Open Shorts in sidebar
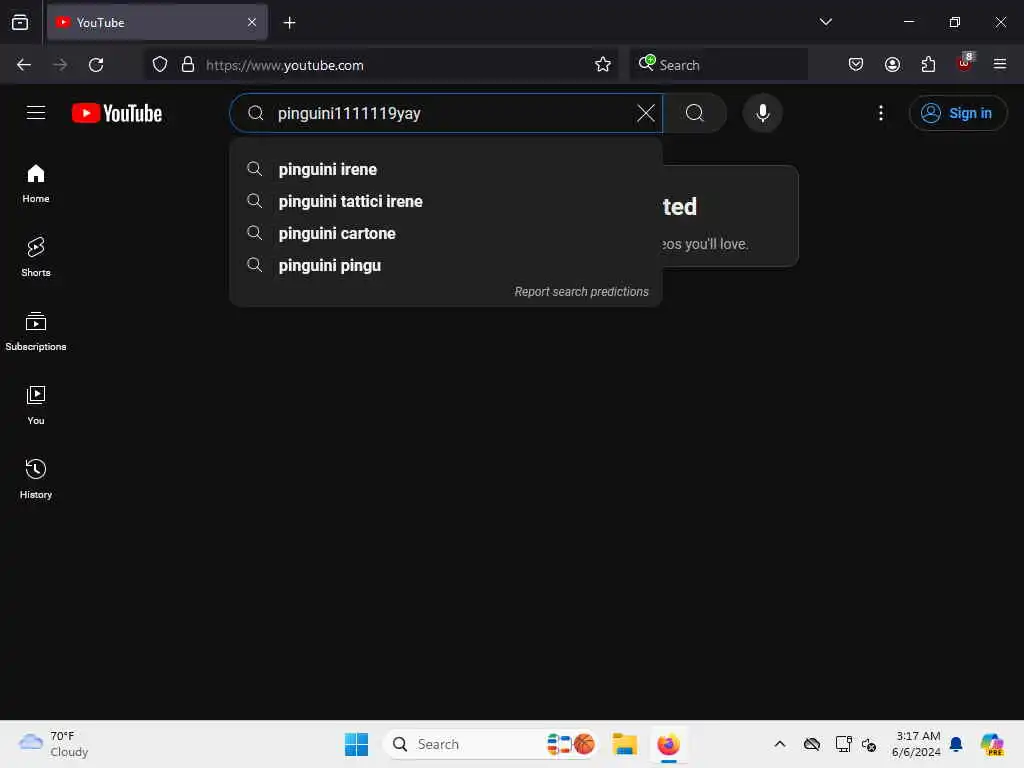 click(36, 257)
